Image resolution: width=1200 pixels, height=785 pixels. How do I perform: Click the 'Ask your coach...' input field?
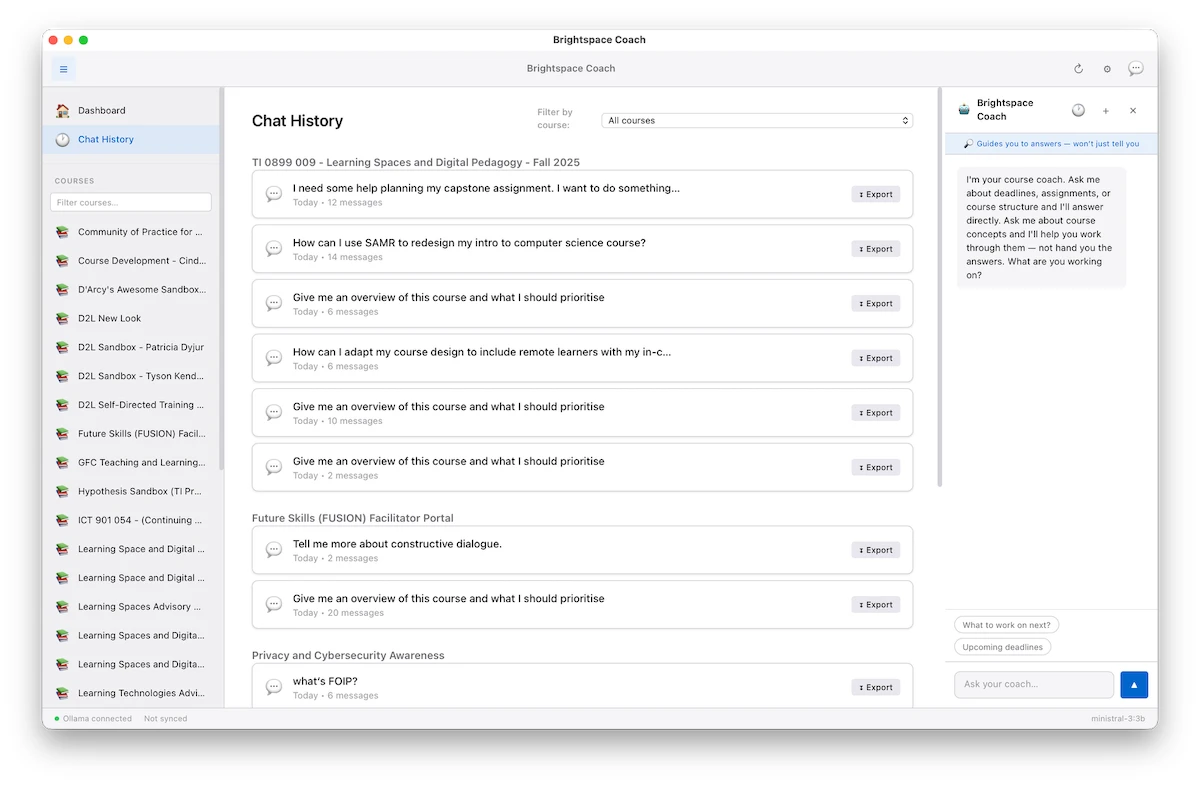coord(1033,685)
